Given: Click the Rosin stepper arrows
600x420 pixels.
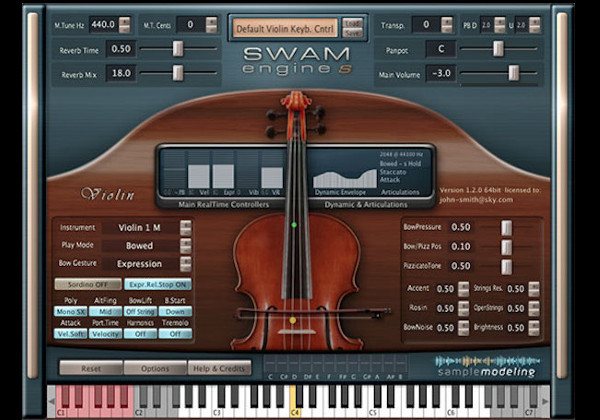Looking at the screenshot, I should click(463, 308).
